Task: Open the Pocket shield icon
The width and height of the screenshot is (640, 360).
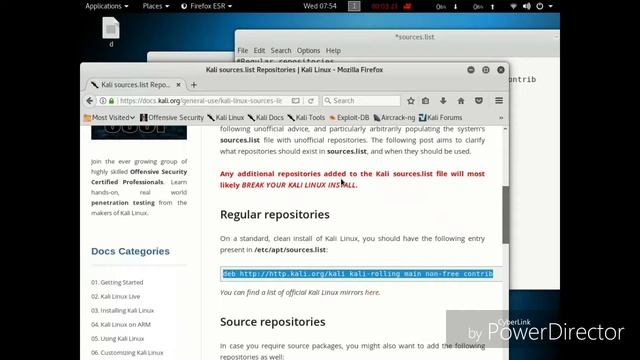Action: (x=479, y=101)
